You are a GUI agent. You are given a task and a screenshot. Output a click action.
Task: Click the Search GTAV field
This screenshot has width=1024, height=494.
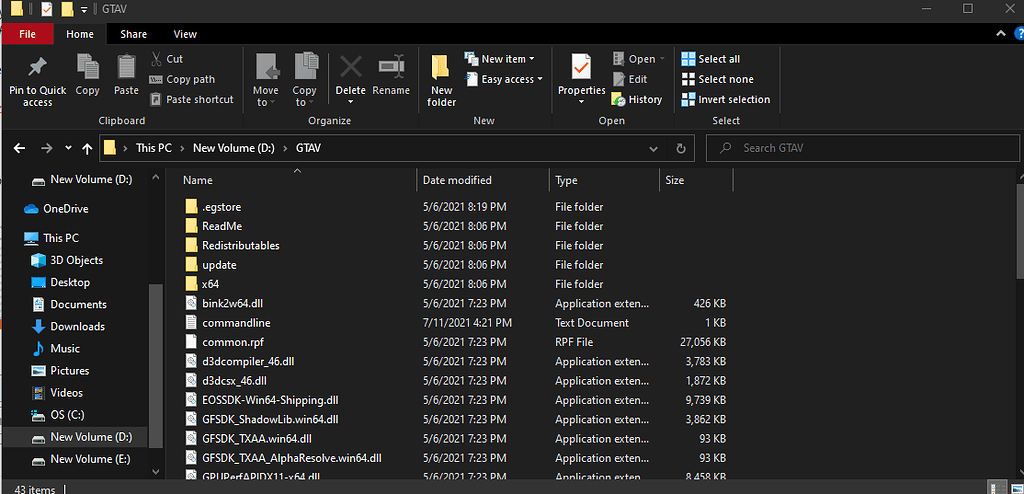click(862, 148)
